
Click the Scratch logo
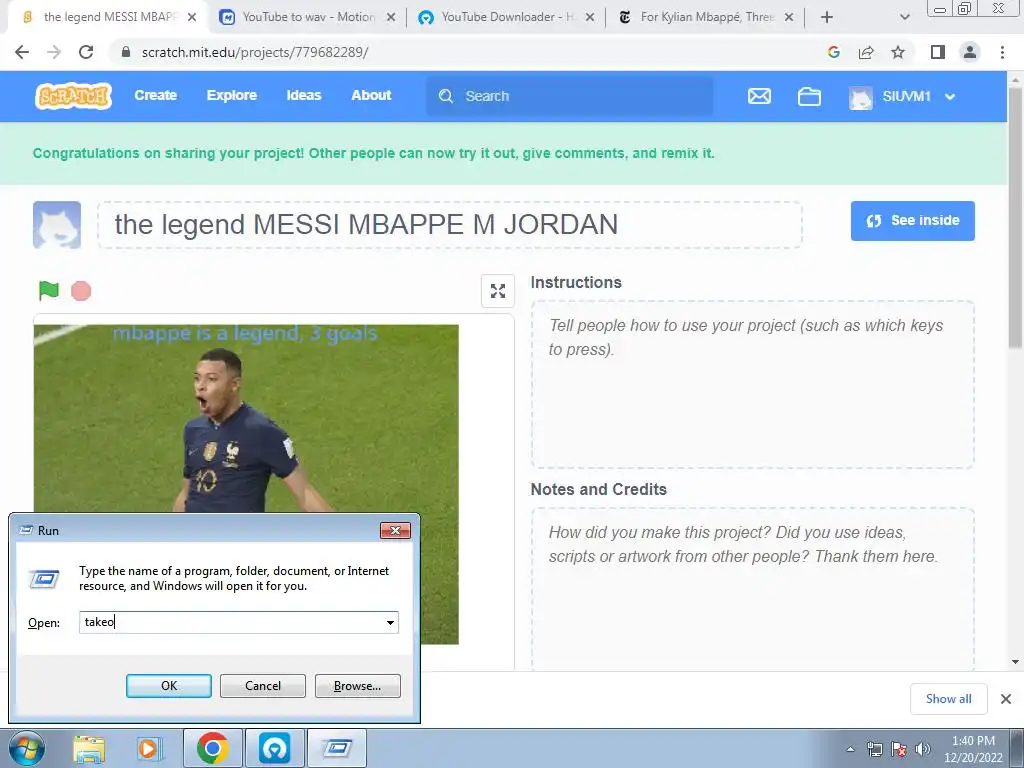click(73, 96)
